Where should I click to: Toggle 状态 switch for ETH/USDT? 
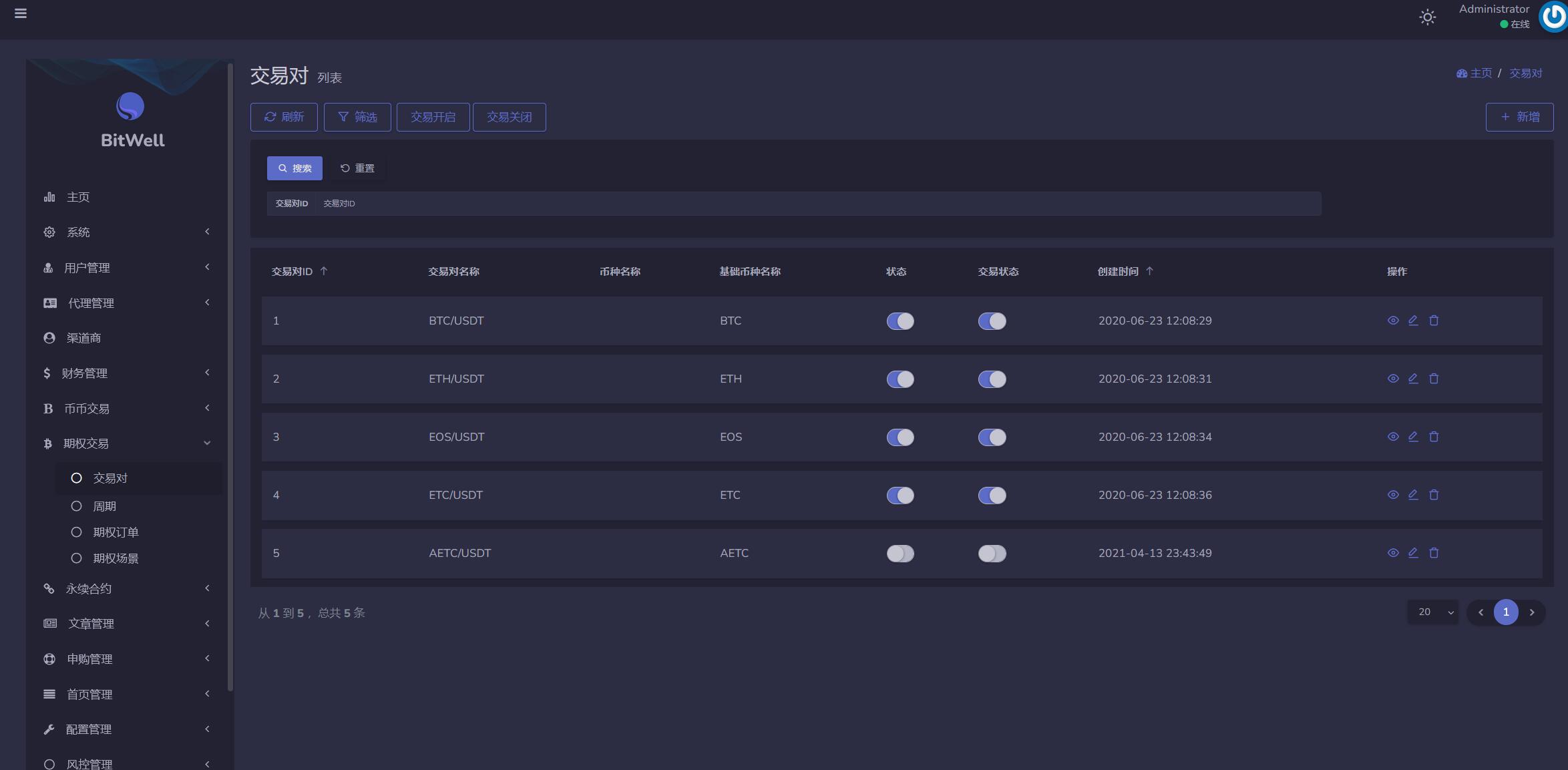click(900, 379)
